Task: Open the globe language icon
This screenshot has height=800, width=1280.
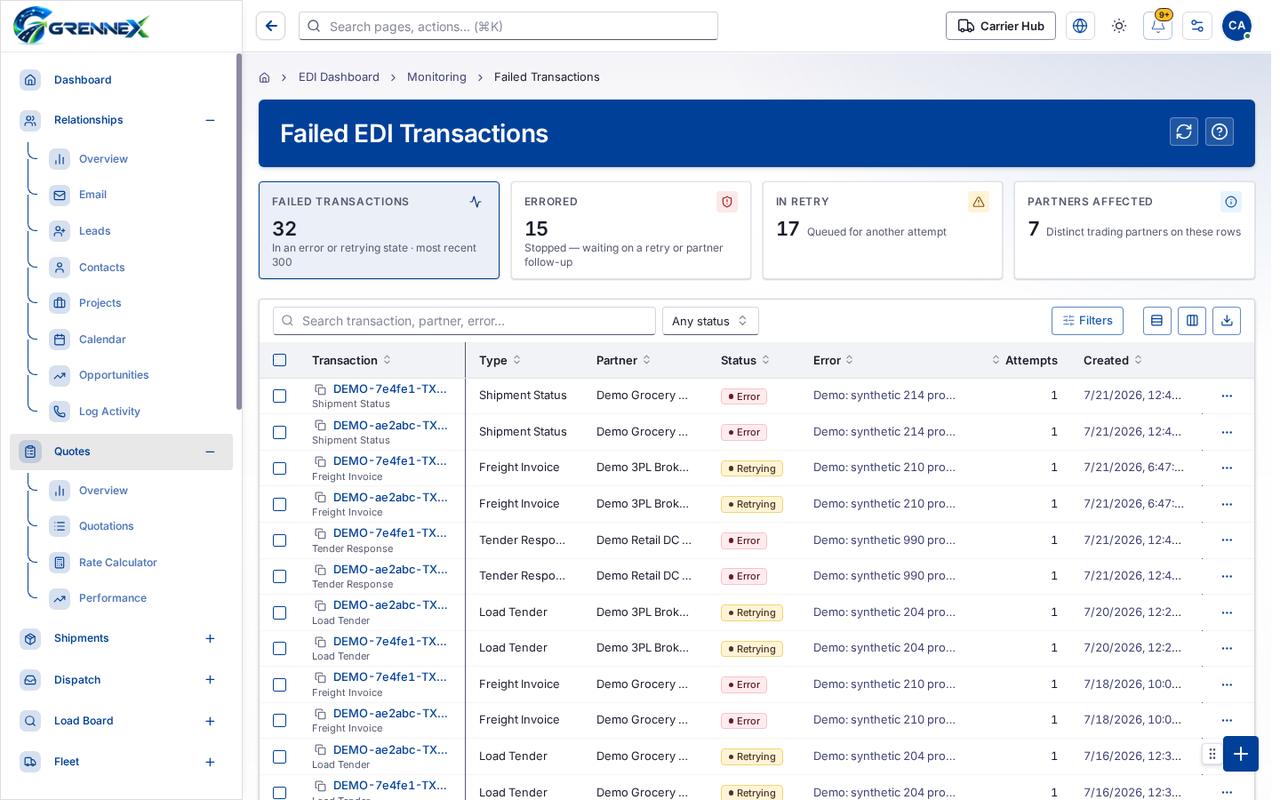Action: pos(1080,26)
